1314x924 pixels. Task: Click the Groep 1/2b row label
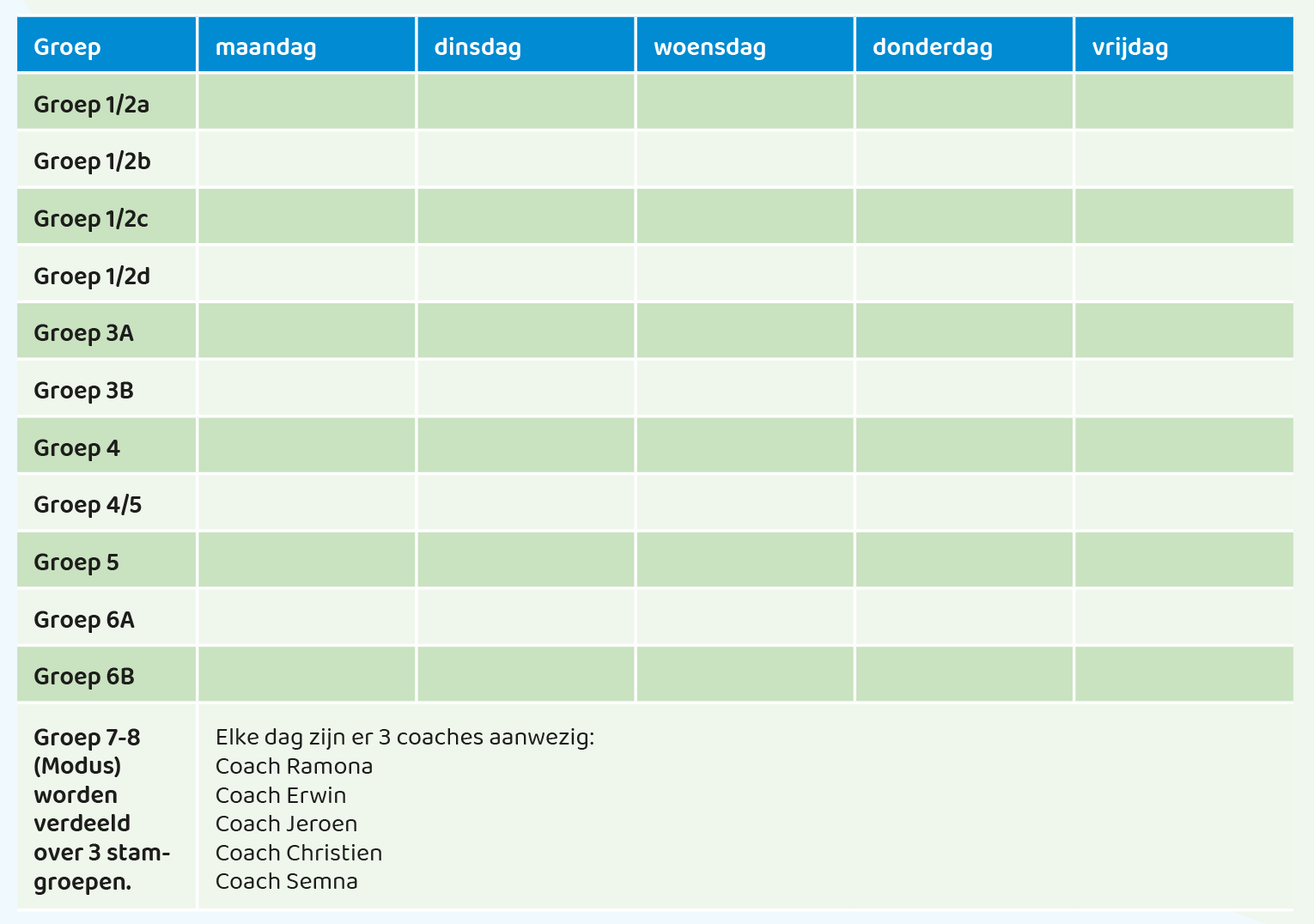point(92,161)
